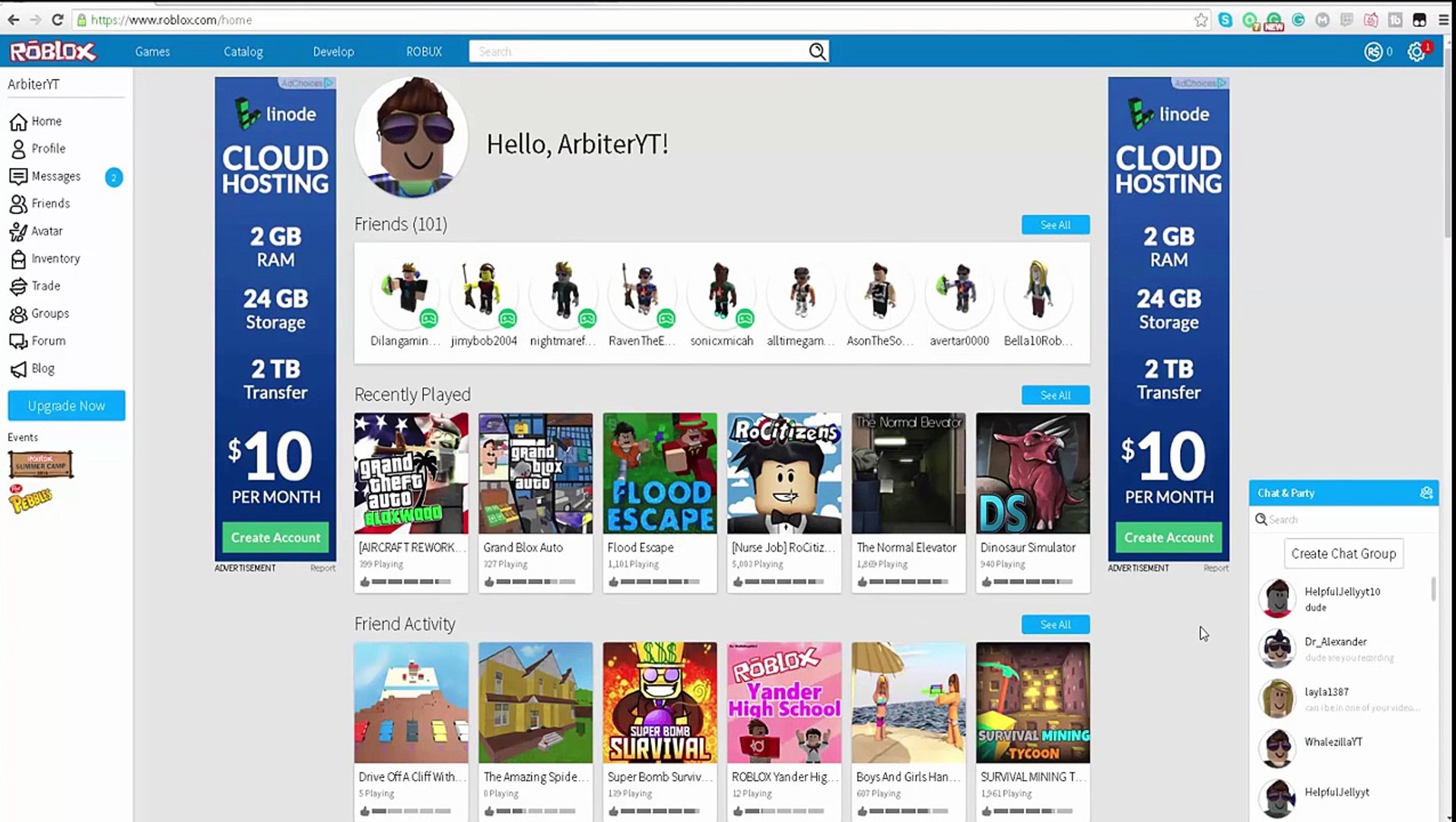
Task: Click the Trade icon in the sidebar
Action: [18, 286]
